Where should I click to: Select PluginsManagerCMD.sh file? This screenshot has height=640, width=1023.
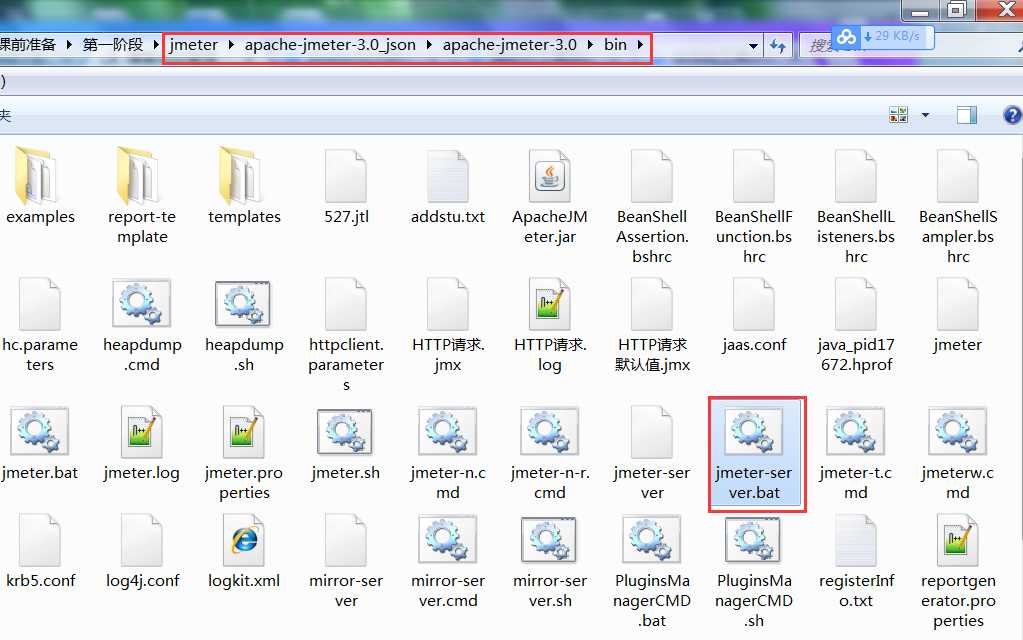pos(754,571)
